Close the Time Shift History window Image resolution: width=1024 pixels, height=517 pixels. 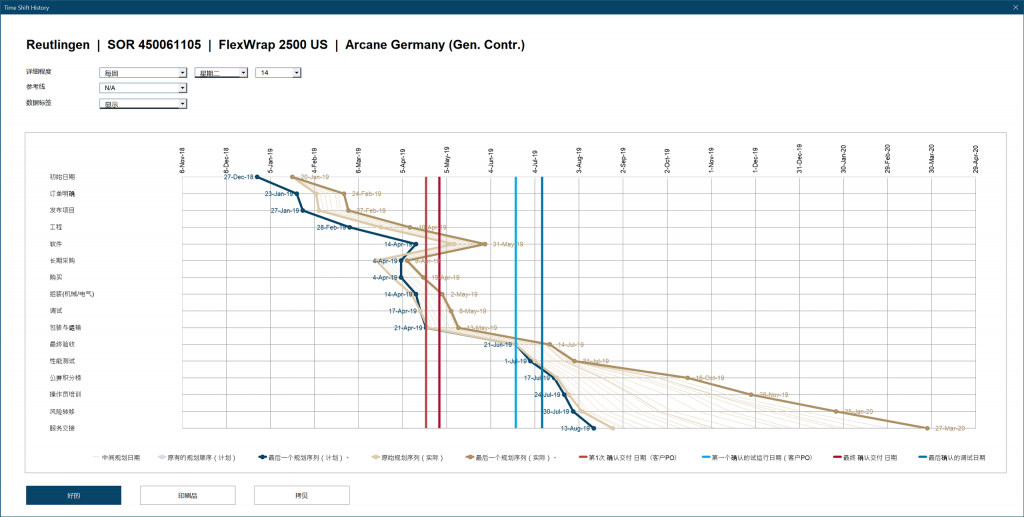(x=1011, y=6)
